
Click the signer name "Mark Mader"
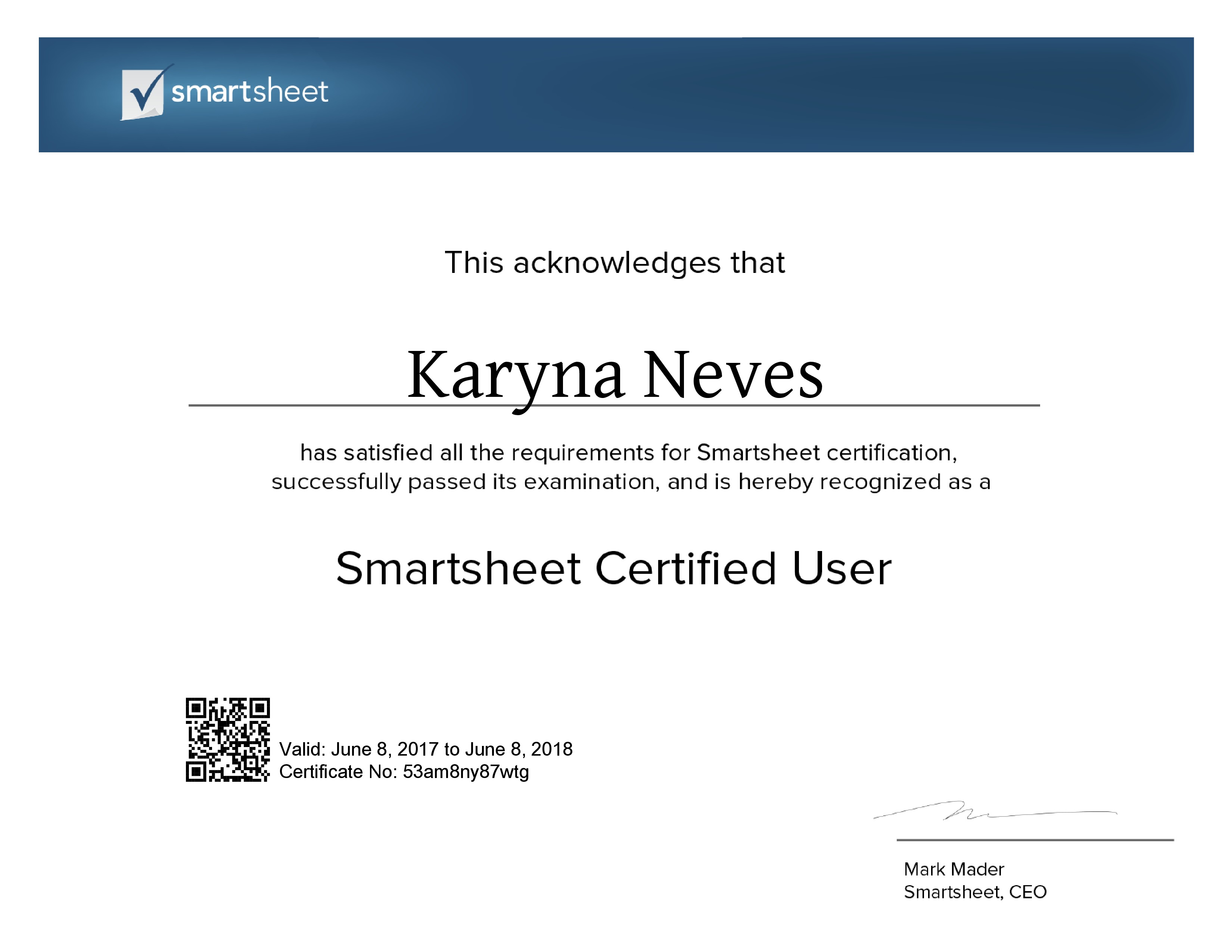(954, 869)
